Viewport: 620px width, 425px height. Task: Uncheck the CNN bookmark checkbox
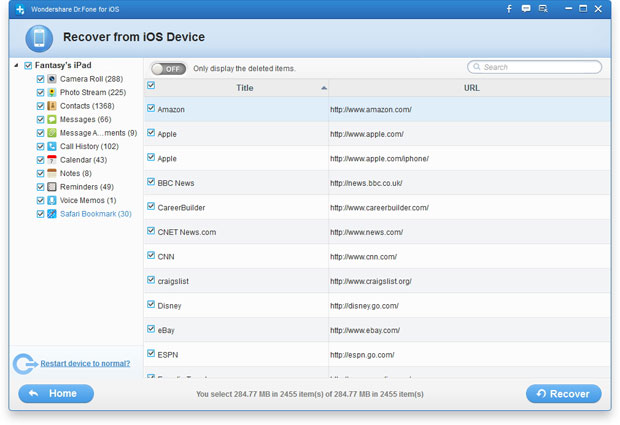pos(151,255)
